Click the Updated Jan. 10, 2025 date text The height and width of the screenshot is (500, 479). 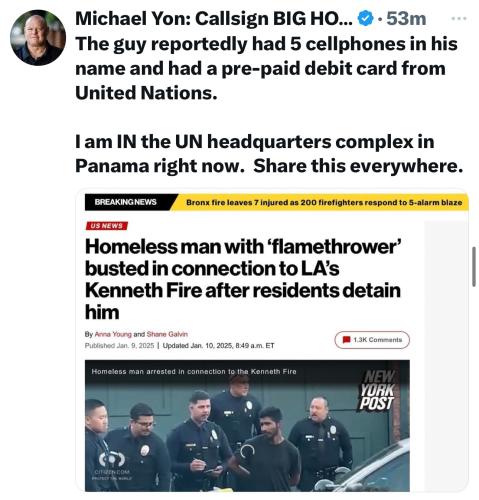pos(218,345)
